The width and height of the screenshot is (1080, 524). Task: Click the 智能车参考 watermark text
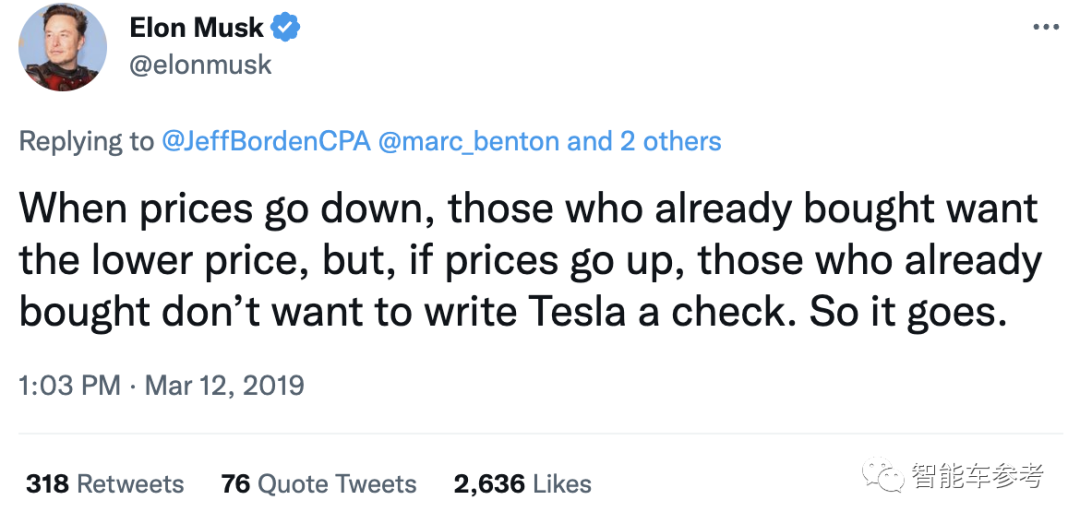pyautogui.click(x=976, y=477)
